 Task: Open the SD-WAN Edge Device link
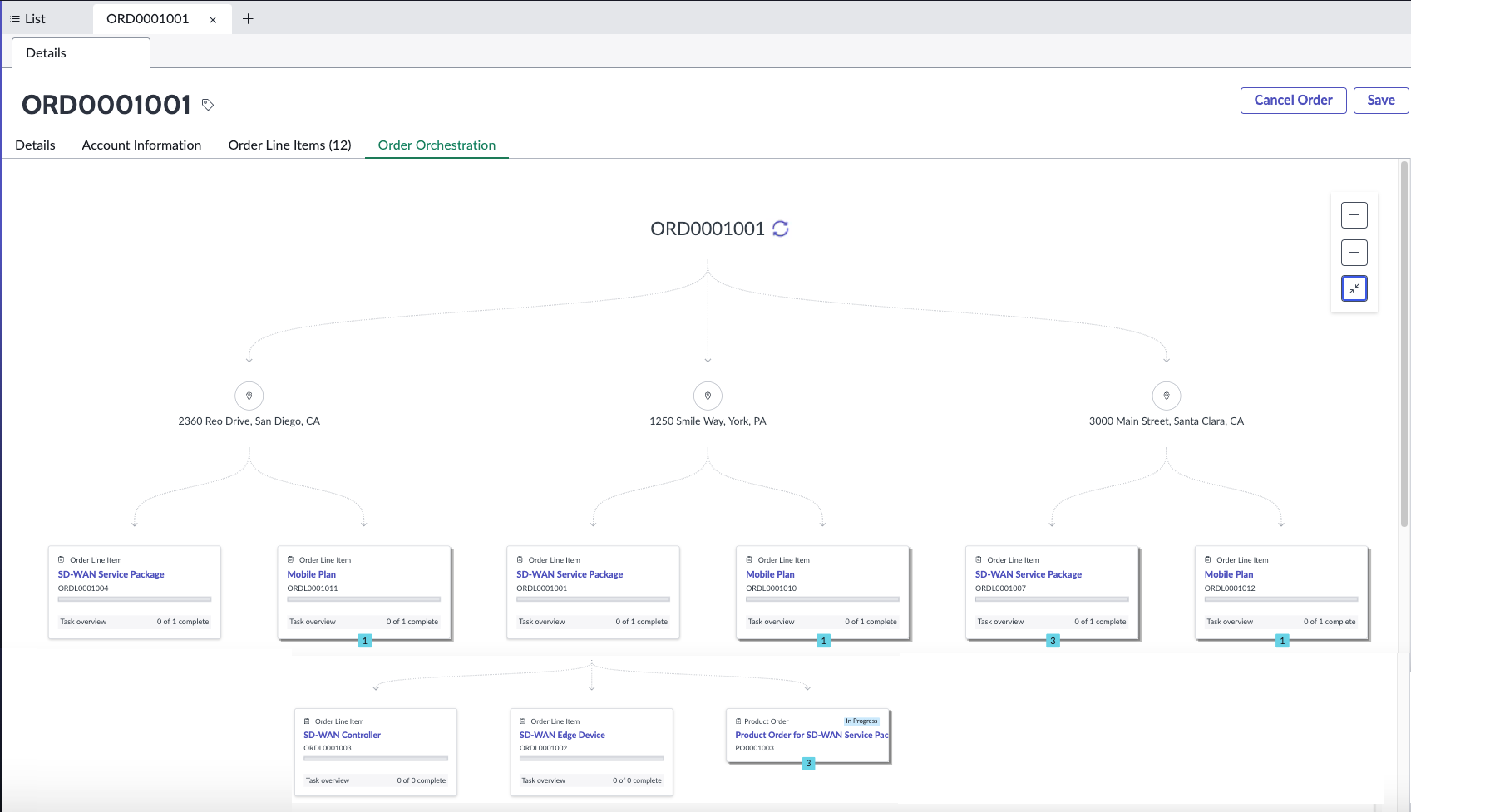tap(562, 735)
